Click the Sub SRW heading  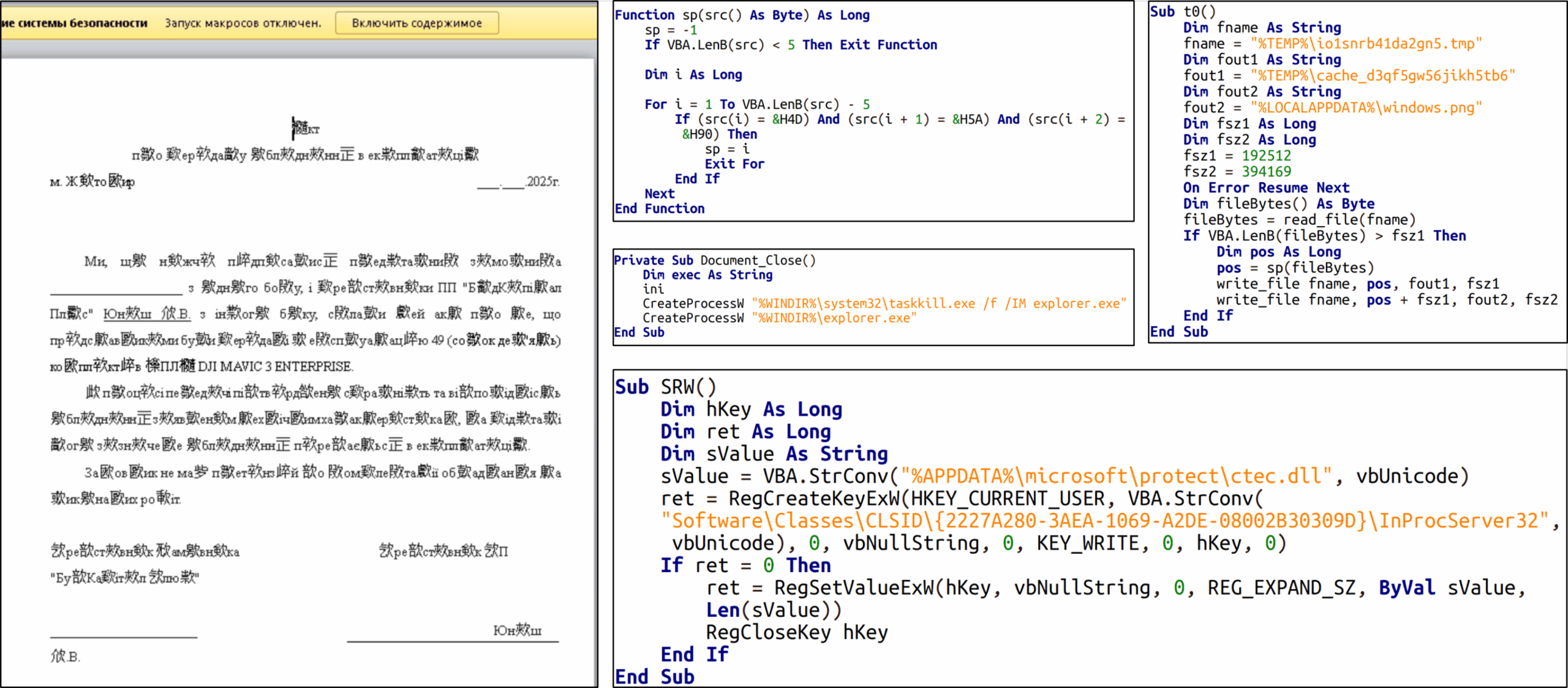pyautogui.click(x=668, y=387)
